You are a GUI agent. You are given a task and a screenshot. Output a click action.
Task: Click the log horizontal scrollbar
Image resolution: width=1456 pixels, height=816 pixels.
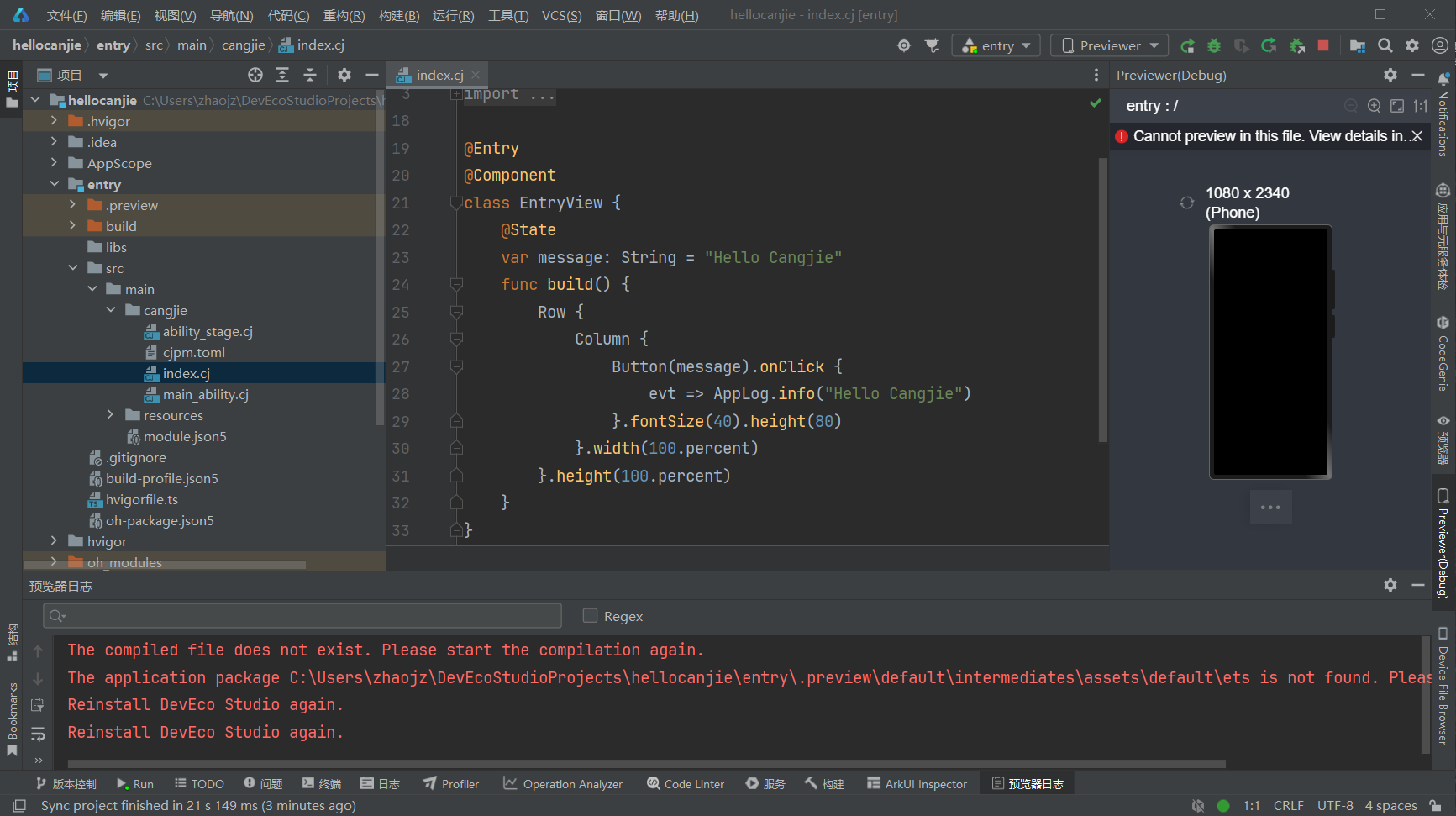(647, 764)
